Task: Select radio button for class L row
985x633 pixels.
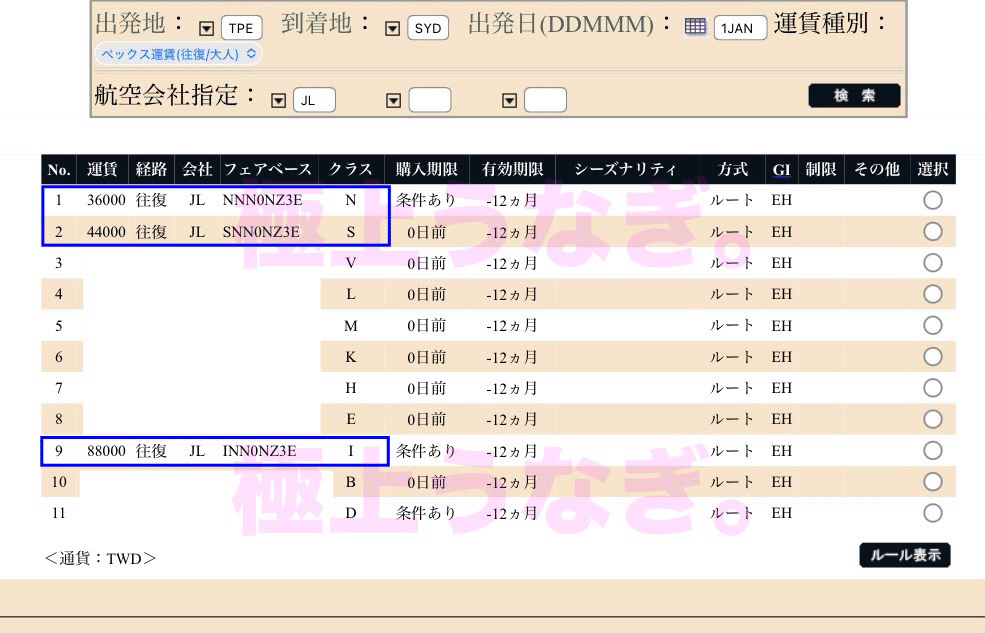Action: [933, 294]
